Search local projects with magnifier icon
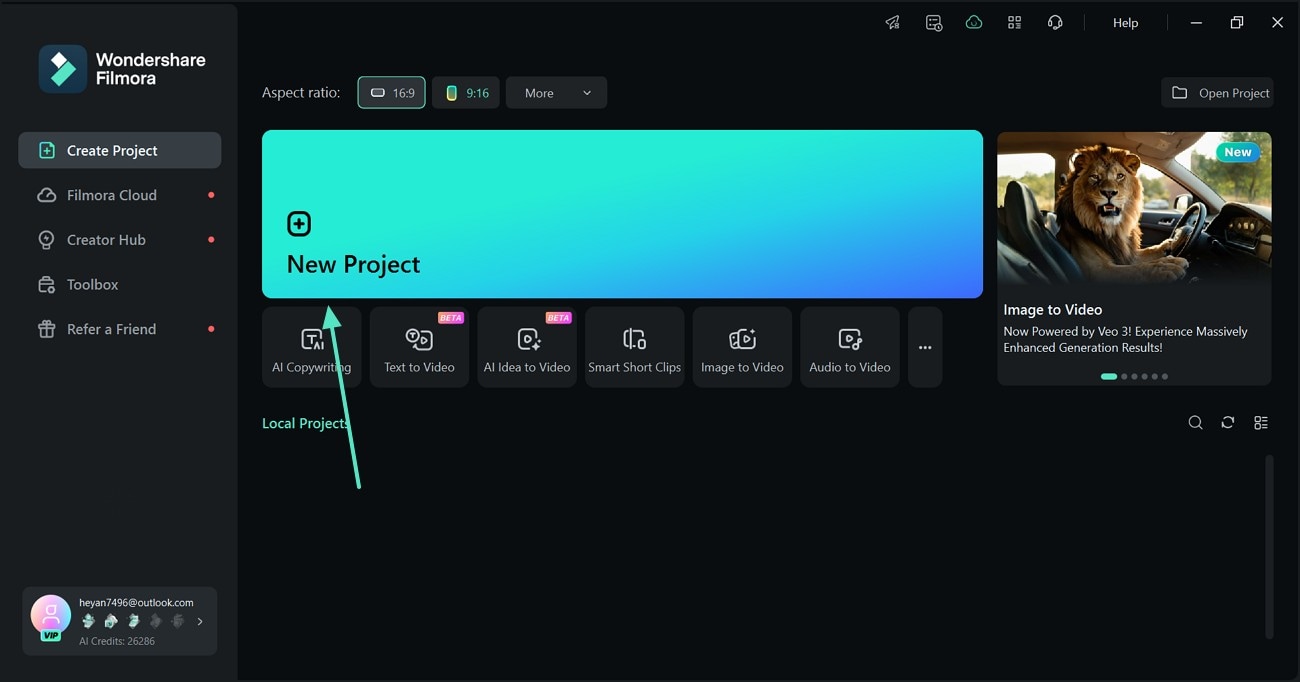1300x682 pixels. [1195, 423]
